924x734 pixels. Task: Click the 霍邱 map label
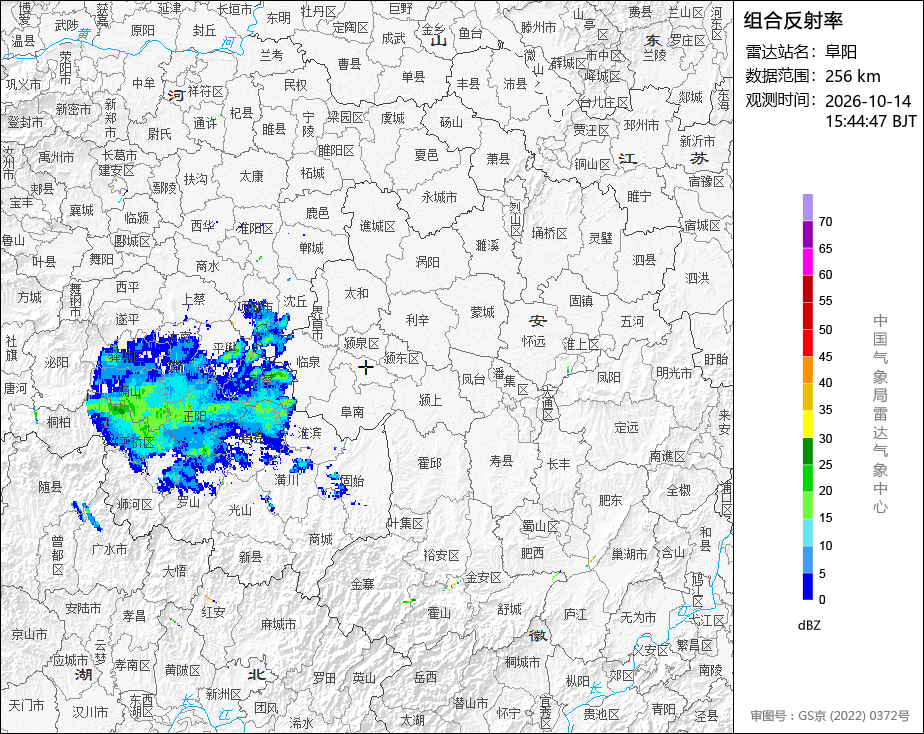coord(430,463)
